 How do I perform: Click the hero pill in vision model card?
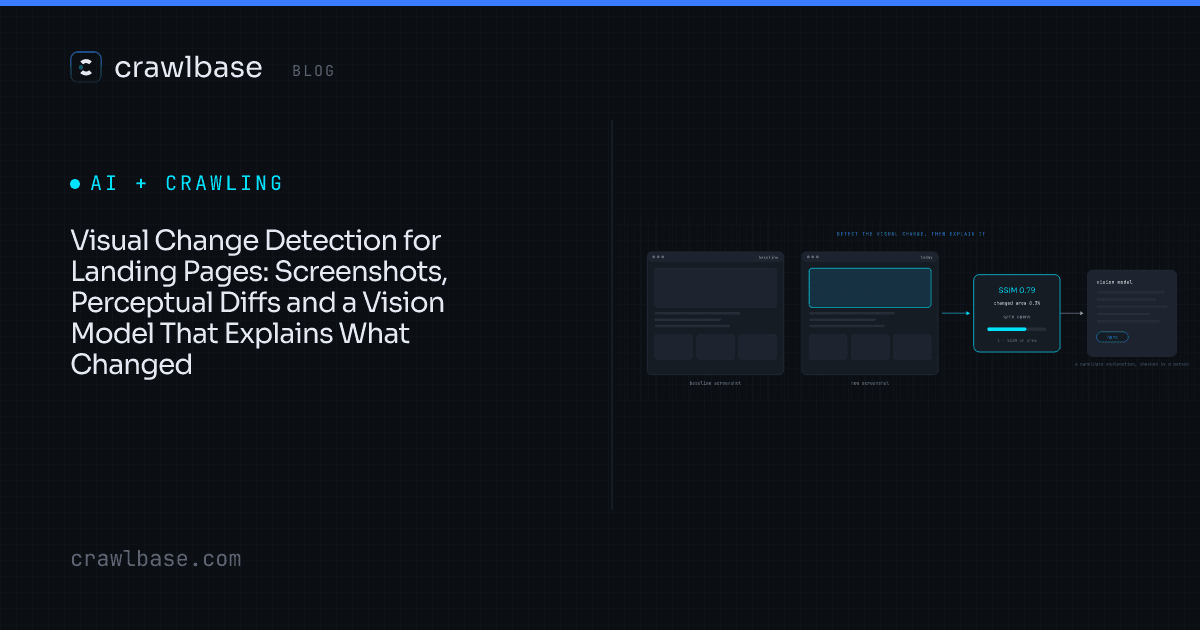click(x=1112, y=337)
